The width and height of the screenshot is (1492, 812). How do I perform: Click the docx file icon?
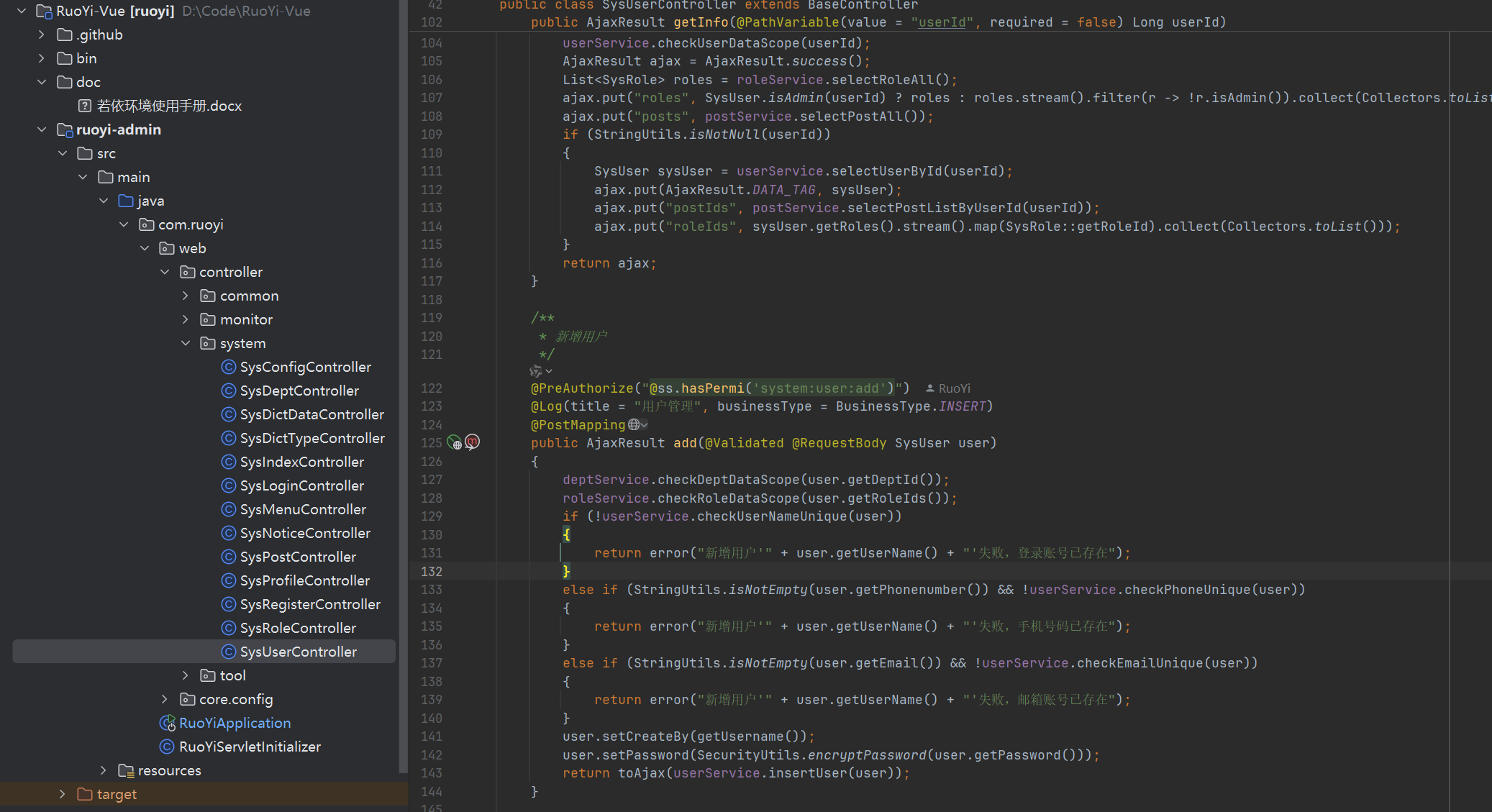click(85, 106)
